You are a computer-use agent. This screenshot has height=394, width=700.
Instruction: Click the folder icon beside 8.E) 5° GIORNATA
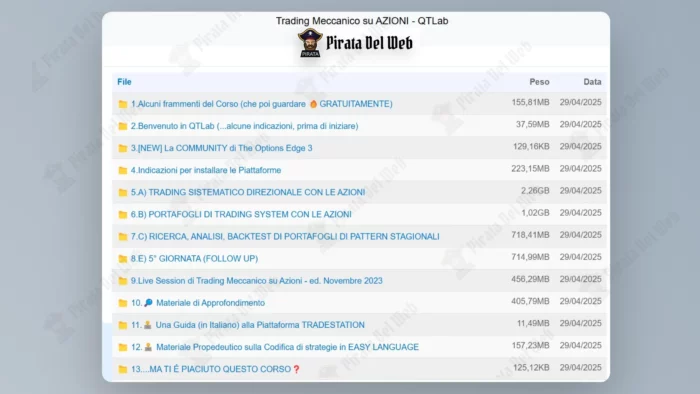coord(123,259)
